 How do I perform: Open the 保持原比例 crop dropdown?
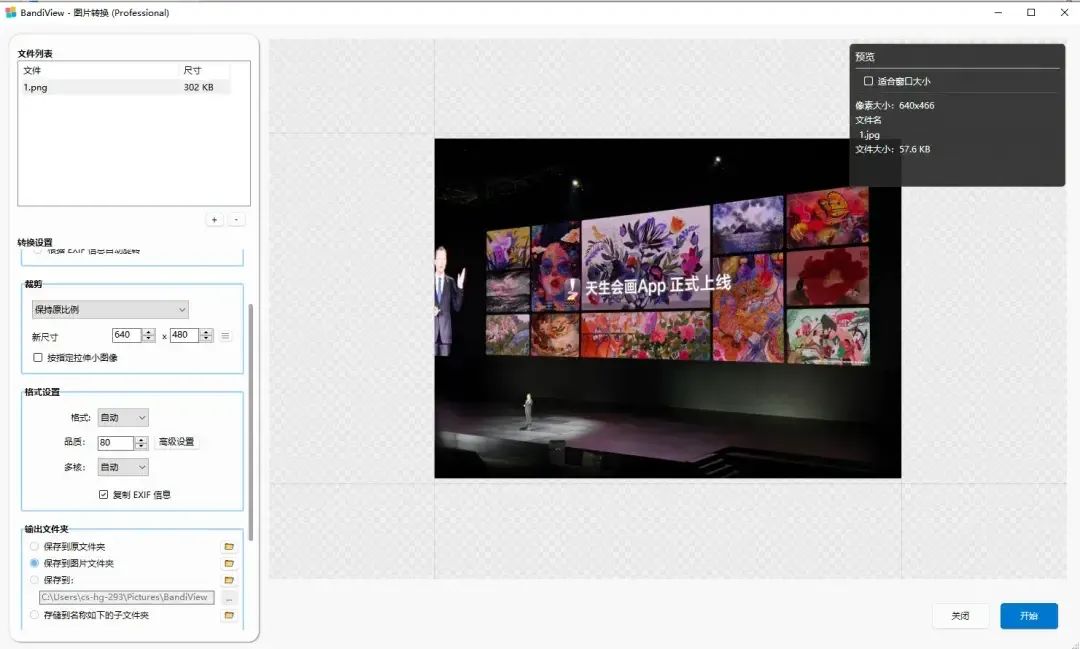[110, 310]
